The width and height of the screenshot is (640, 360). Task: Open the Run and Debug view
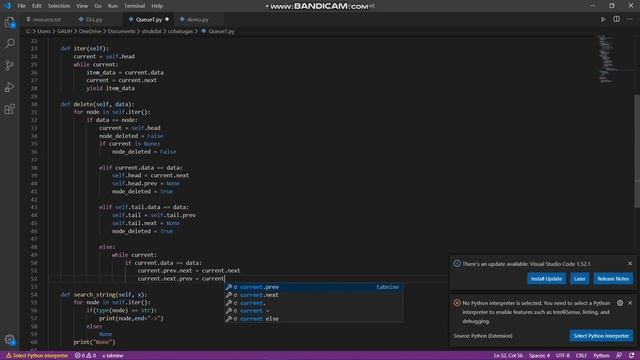(x=10, y=87)
